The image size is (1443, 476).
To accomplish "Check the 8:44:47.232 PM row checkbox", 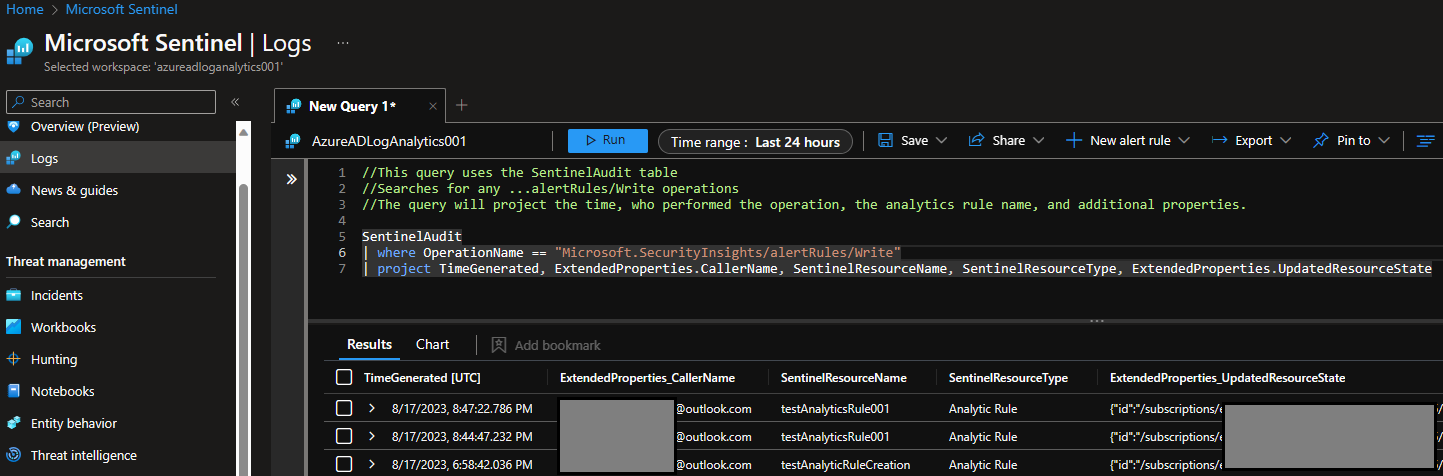I will pyautogui.click(x=344, y=436).
